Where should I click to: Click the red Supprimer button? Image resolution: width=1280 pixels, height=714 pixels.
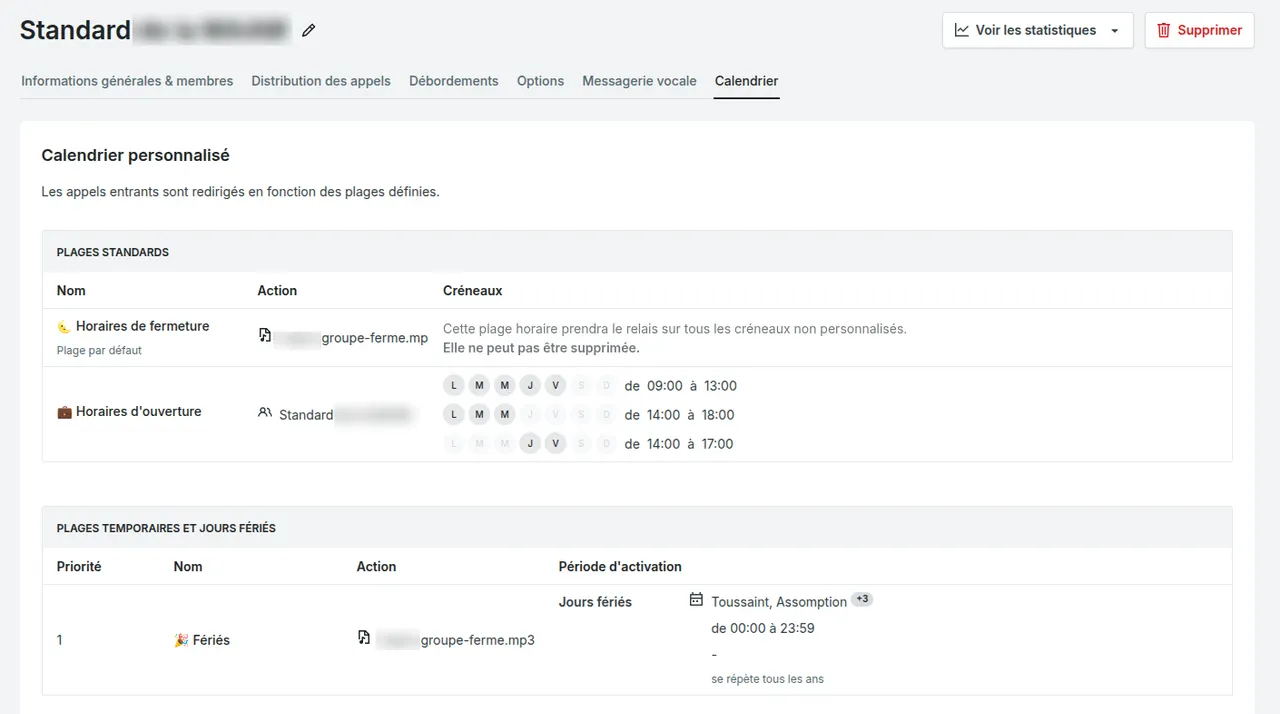(x=1199, y=30)
